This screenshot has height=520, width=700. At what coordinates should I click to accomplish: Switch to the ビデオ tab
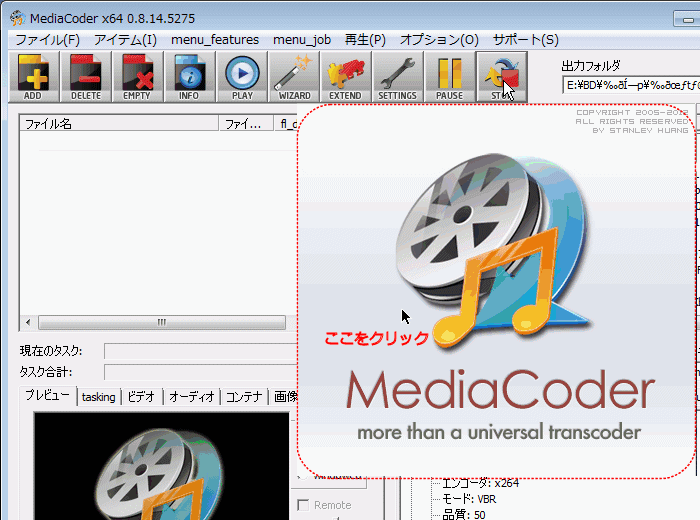tap(141, 397)
